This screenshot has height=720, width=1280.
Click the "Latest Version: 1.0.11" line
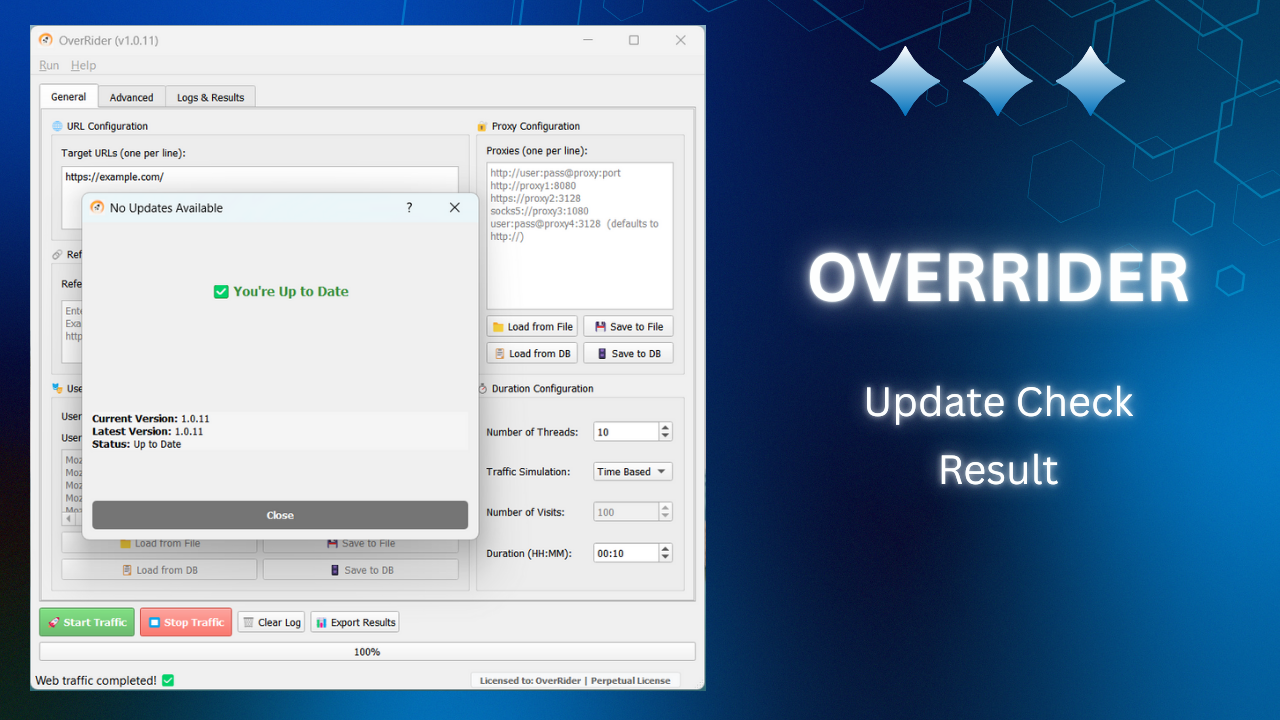(x=148, y=432)
